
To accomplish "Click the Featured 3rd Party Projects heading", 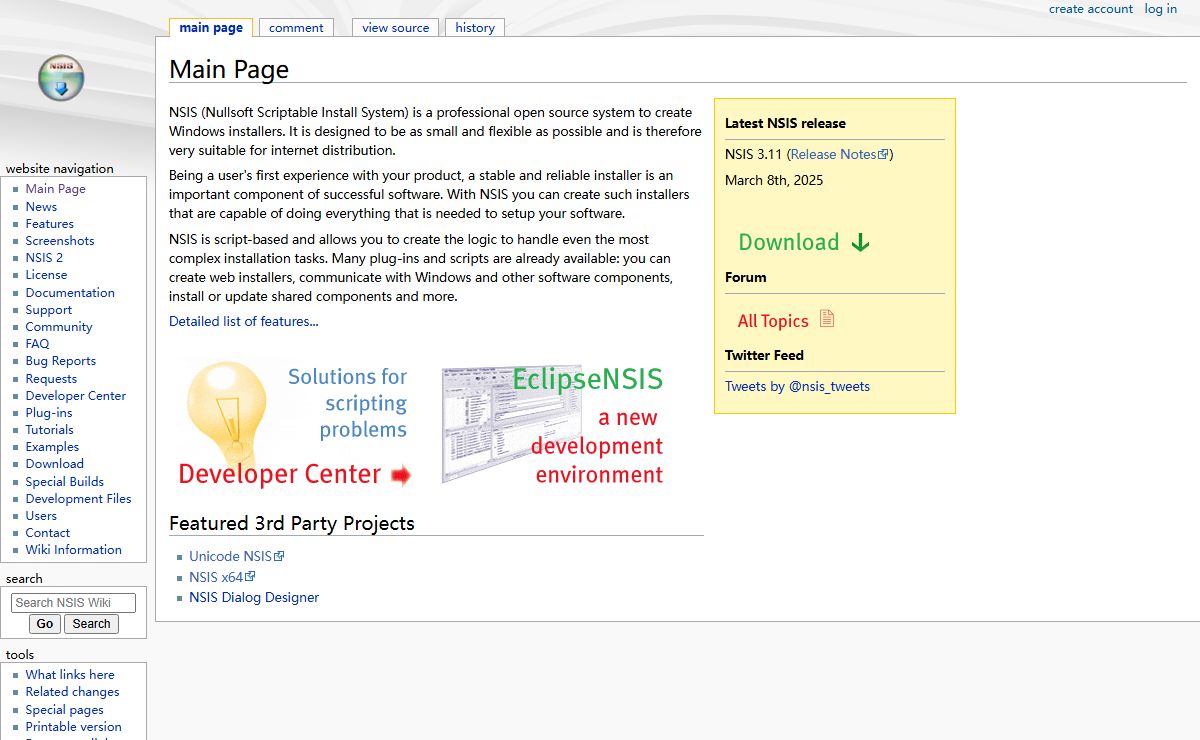I will (292, 523).
